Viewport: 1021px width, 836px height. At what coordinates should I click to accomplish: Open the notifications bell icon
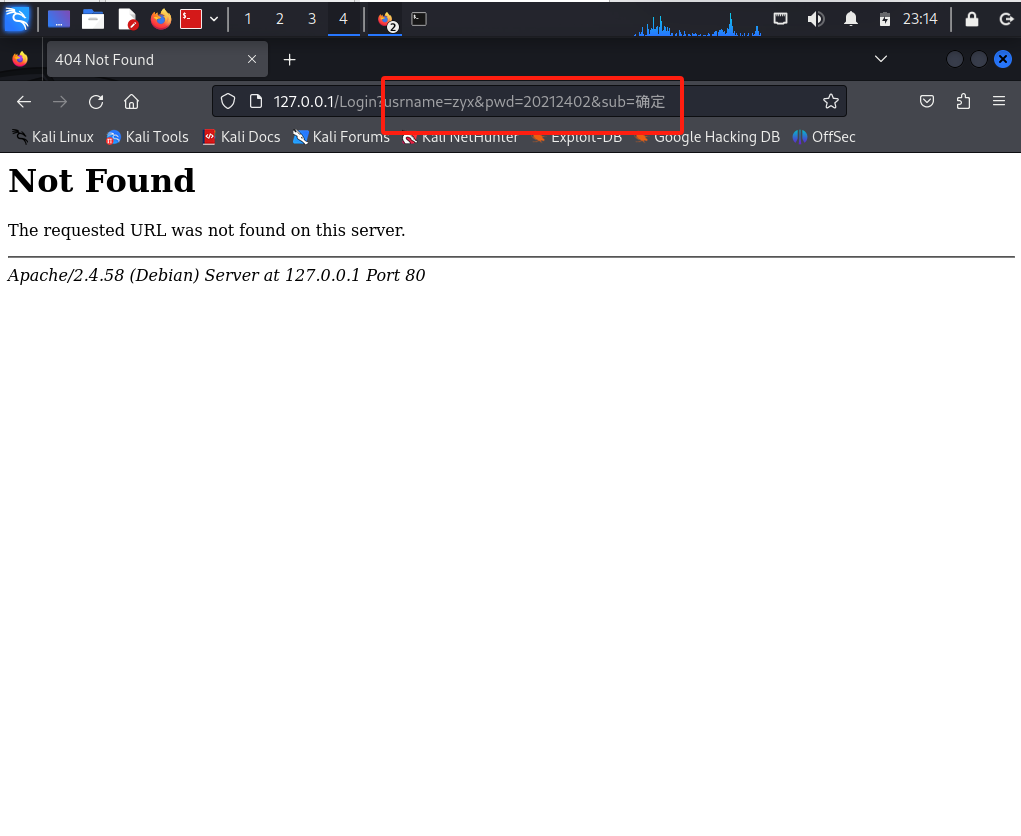click(850, 19)
